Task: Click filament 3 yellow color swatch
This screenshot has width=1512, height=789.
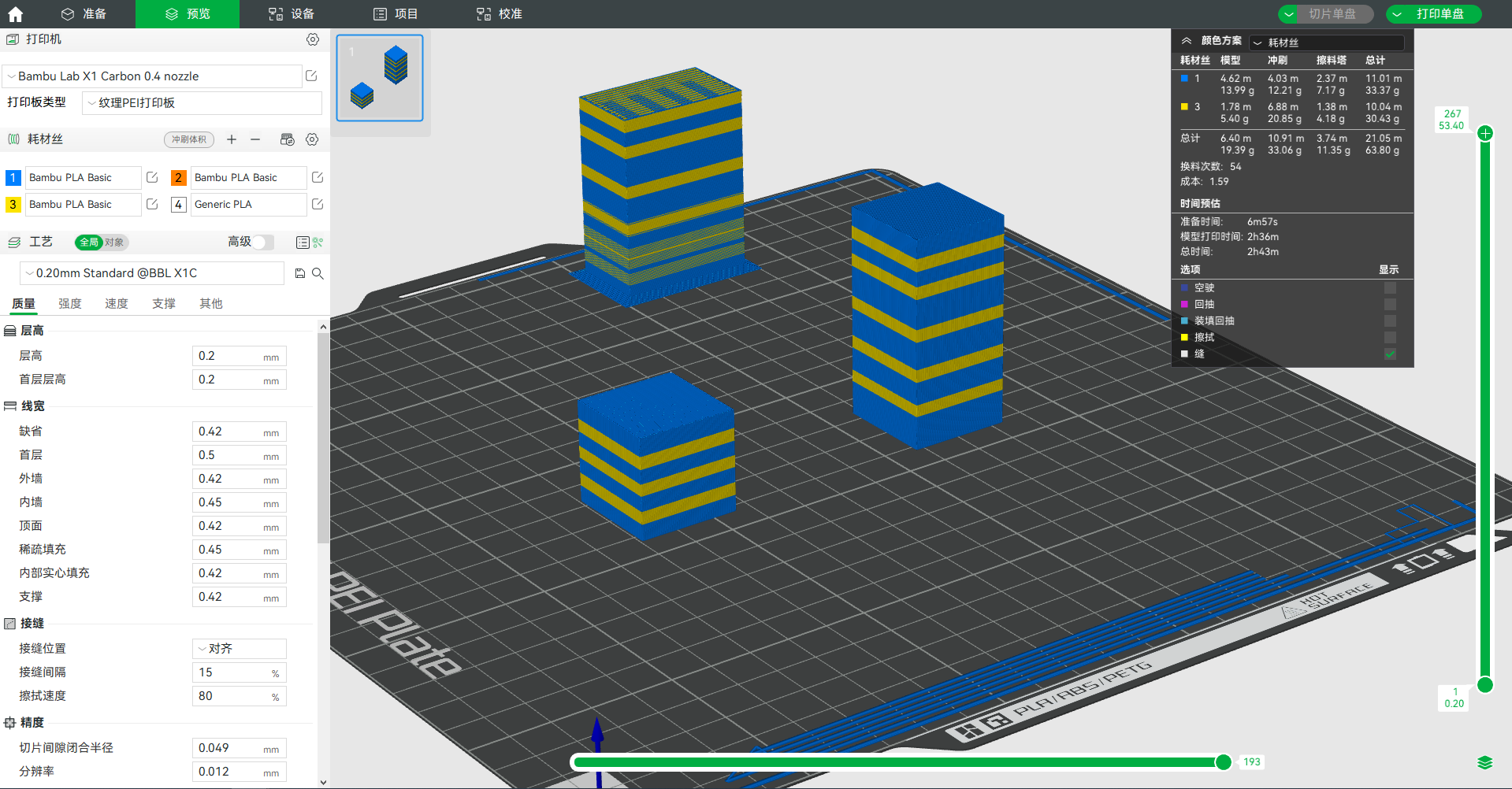Action: click(13, 205)
